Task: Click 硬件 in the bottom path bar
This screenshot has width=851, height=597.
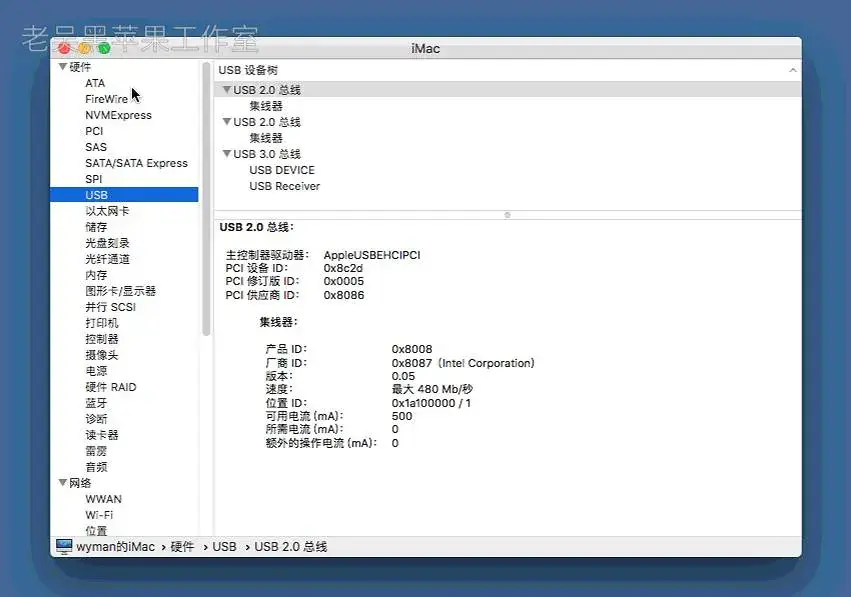Action: coord(182,547)
